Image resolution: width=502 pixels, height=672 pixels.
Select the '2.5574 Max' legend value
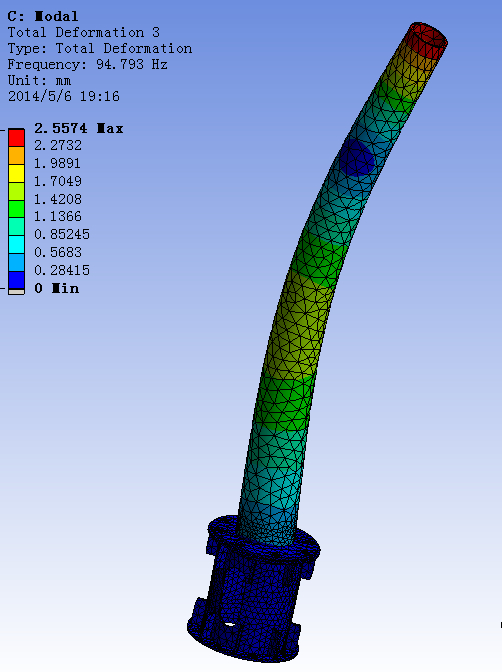point(78,128)
